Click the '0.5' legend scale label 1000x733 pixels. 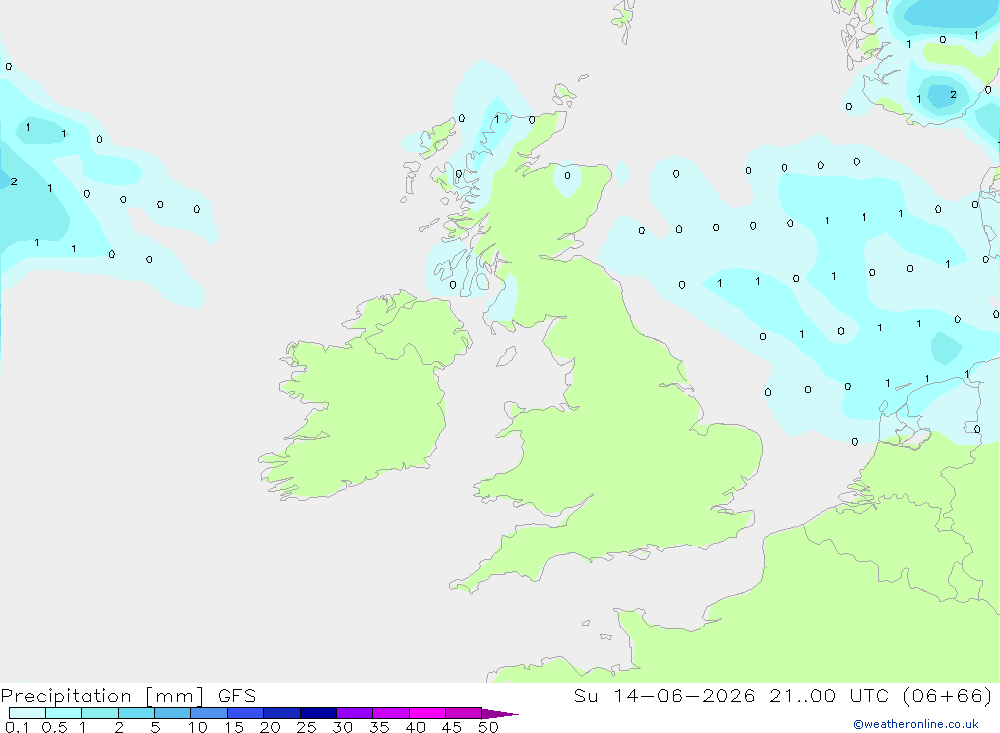pos(54,727)
